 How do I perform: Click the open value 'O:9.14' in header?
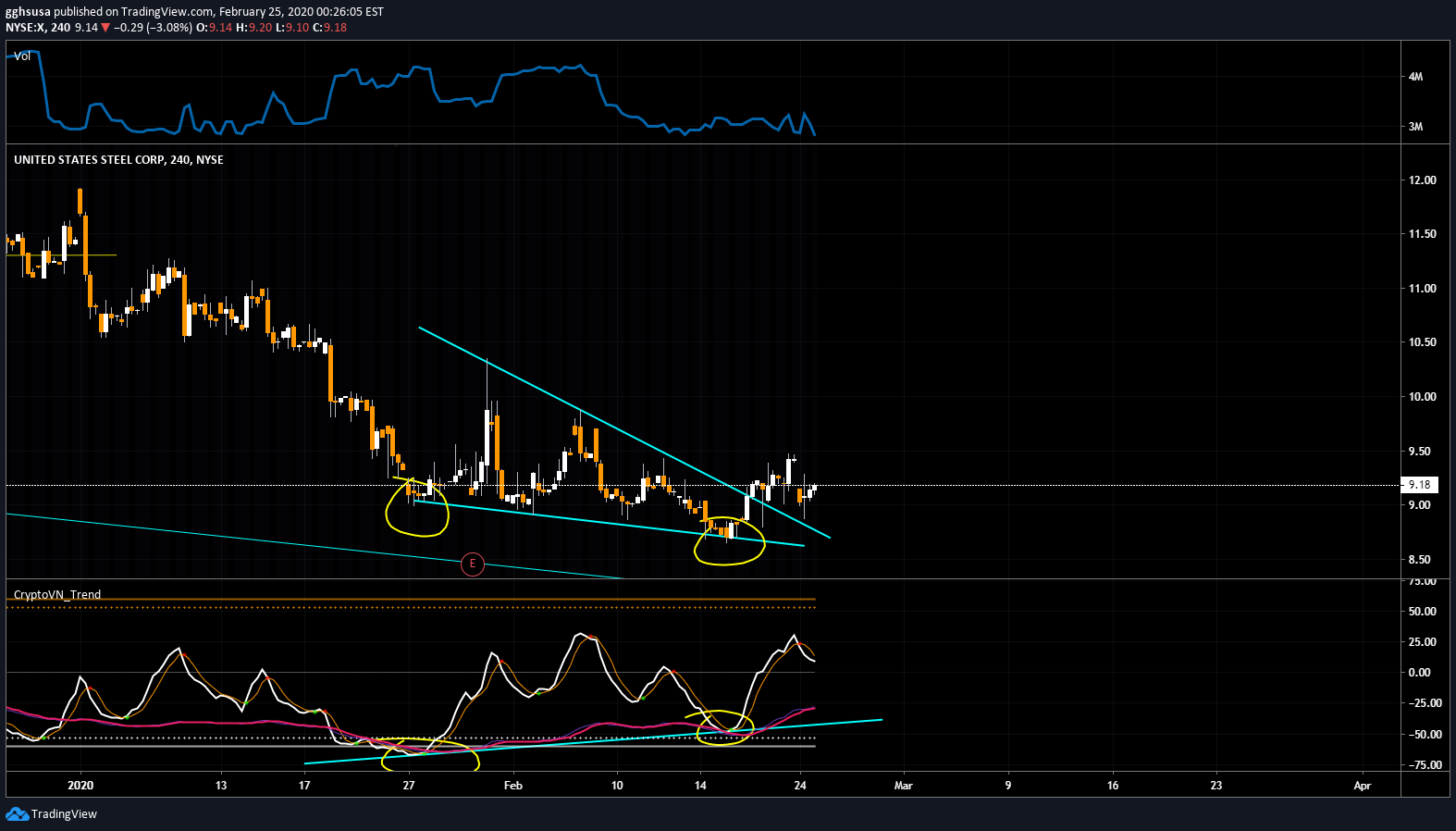click(x=214, y=28)
